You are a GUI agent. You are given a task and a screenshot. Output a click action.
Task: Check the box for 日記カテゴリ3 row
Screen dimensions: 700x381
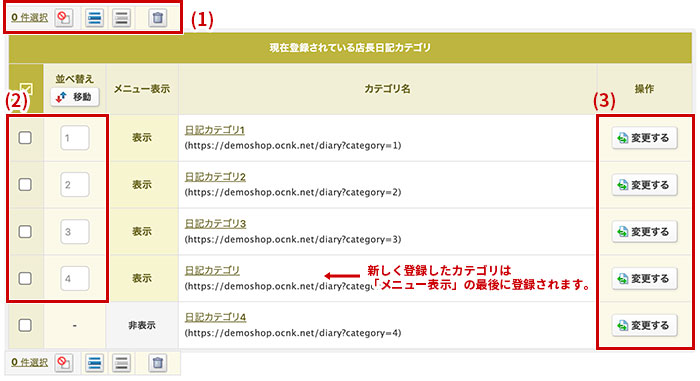25,231
